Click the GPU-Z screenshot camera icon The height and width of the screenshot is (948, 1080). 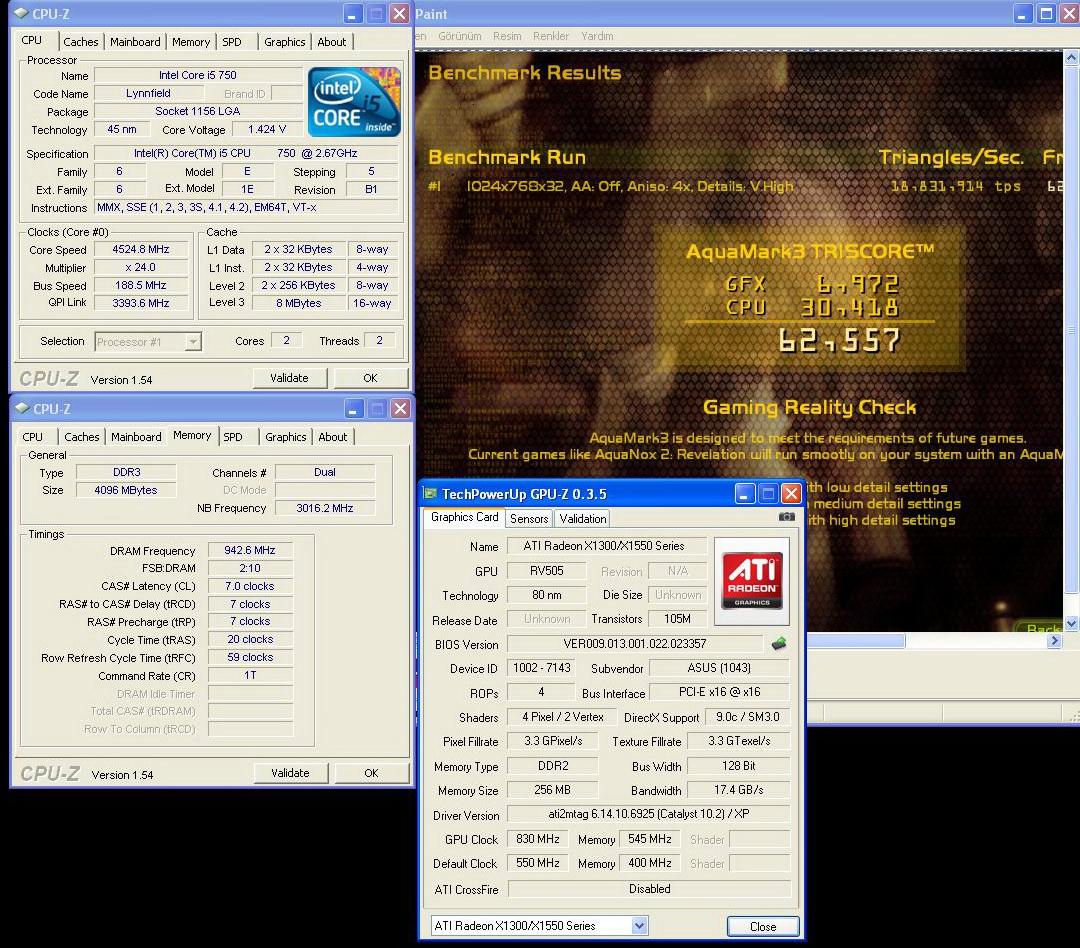(786, 517)
